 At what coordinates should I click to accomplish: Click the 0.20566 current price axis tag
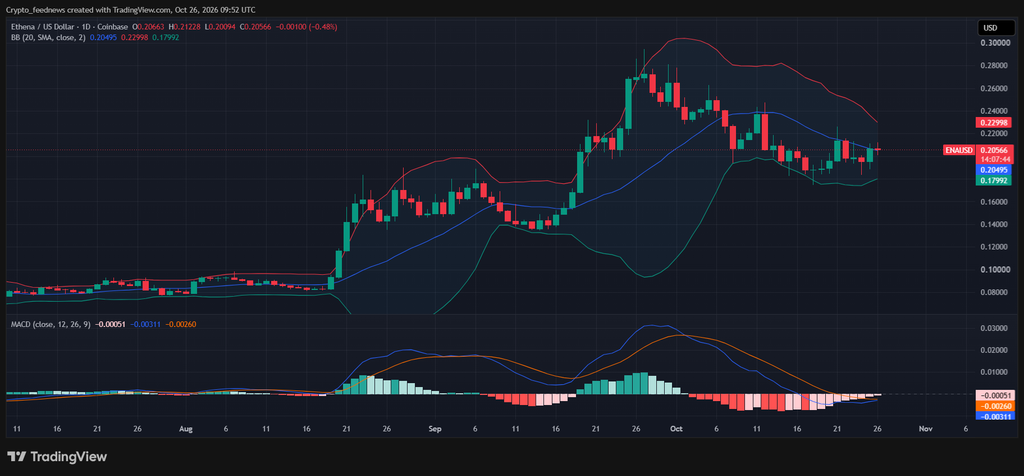[x=994, y=150]
